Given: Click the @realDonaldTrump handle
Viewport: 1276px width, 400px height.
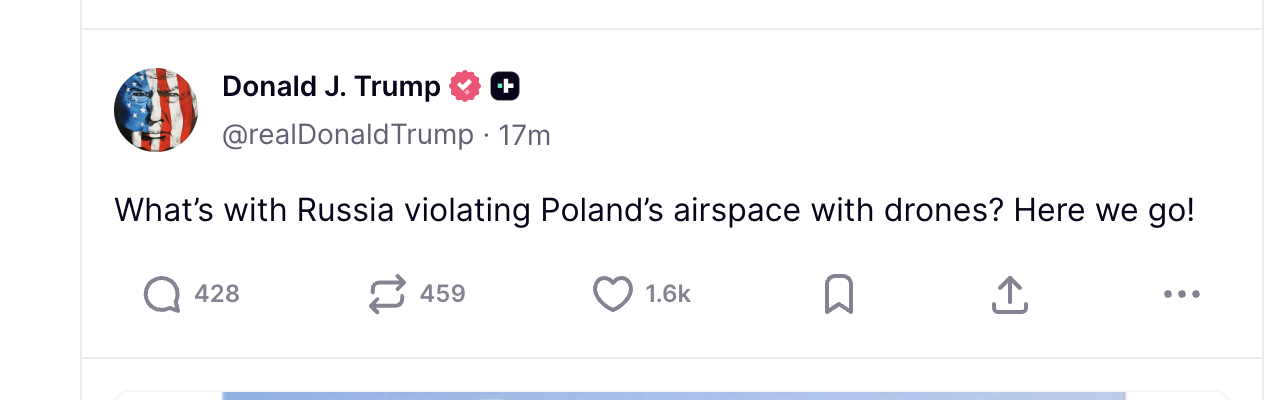Looking at the screenshot, I should click(347, 135).
